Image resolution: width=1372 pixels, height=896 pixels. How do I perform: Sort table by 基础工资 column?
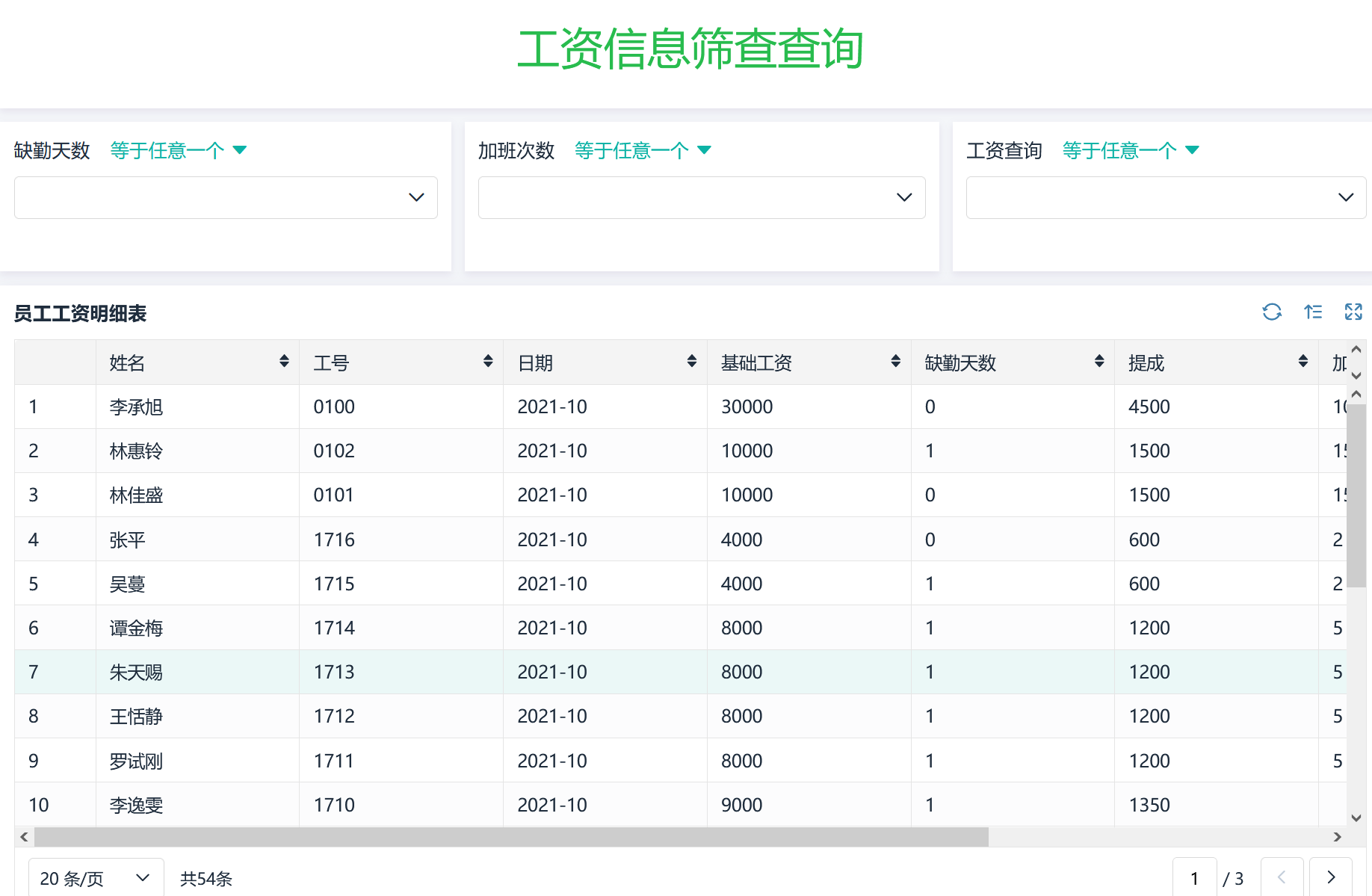coord(895,362)
